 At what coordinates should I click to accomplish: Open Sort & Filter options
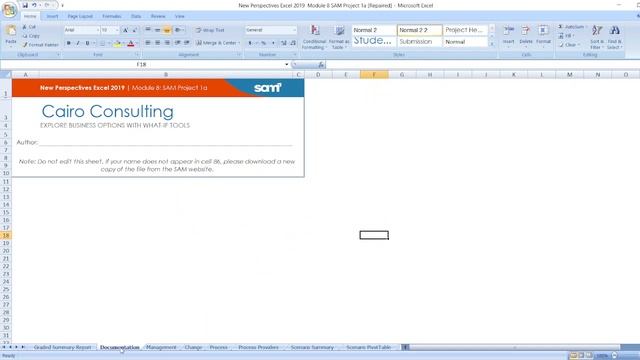click(x=597, y=37)
